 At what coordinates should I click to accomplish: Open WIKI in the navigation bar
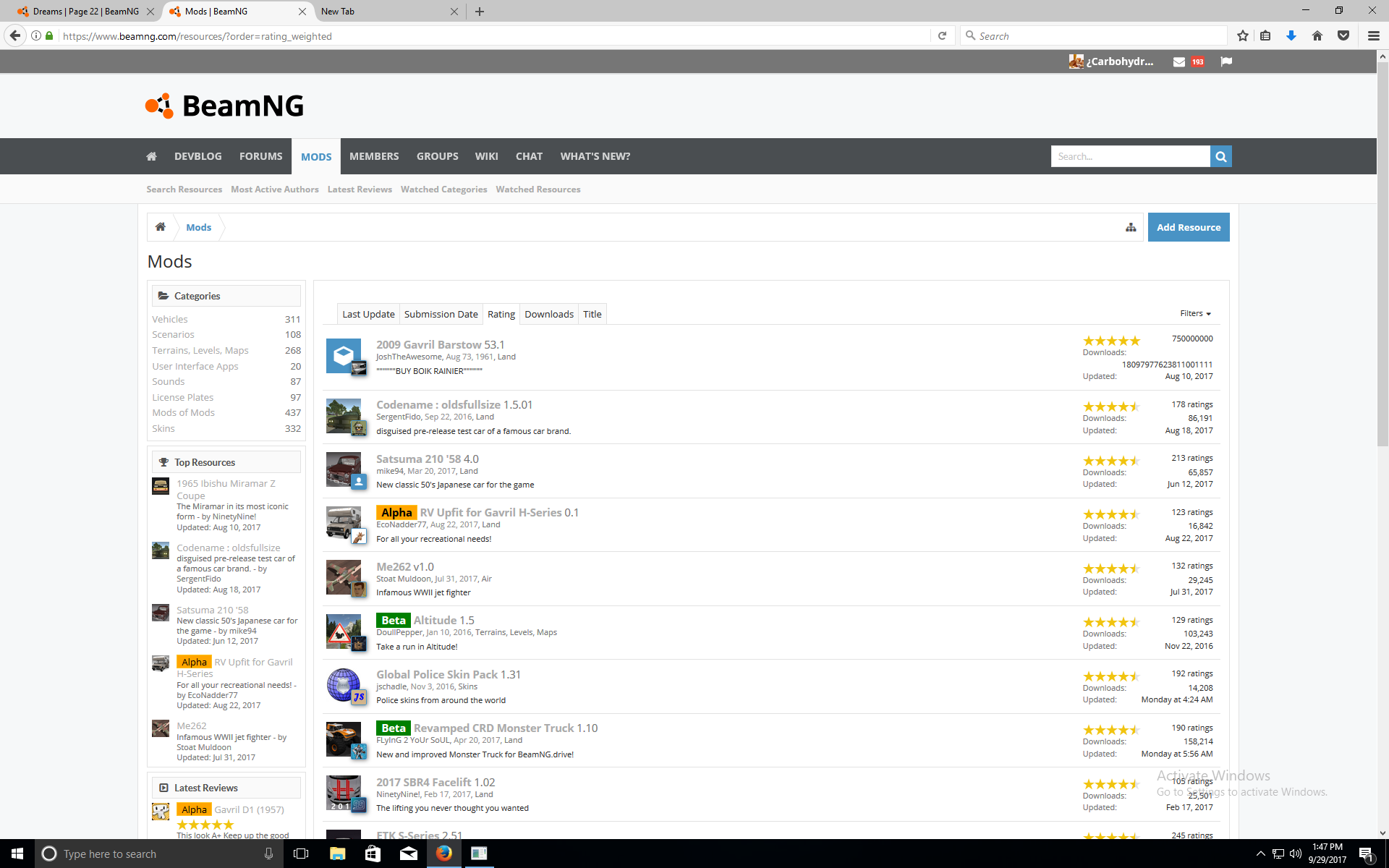click(x=486, y=156)
